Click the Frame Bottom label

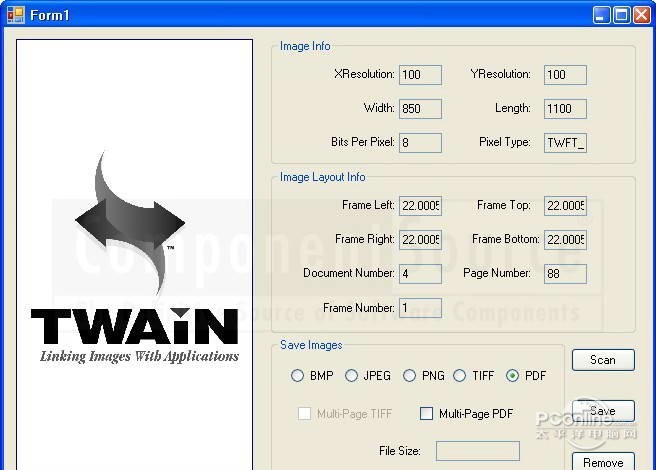[505, 239]
